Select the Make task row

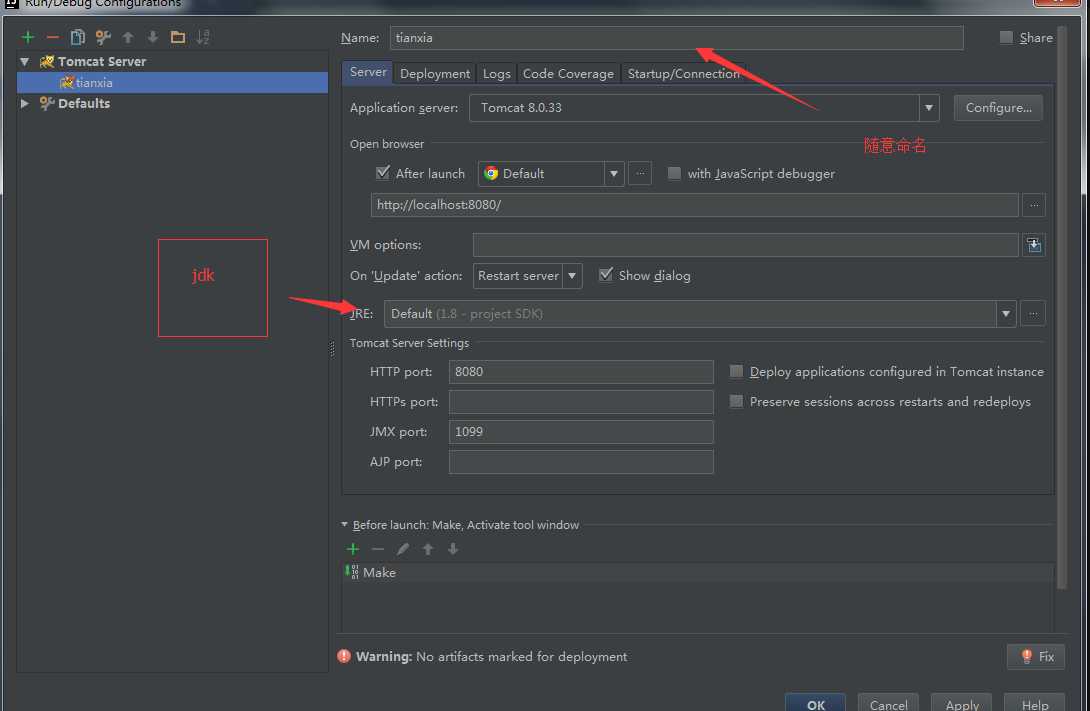(698, 573)
